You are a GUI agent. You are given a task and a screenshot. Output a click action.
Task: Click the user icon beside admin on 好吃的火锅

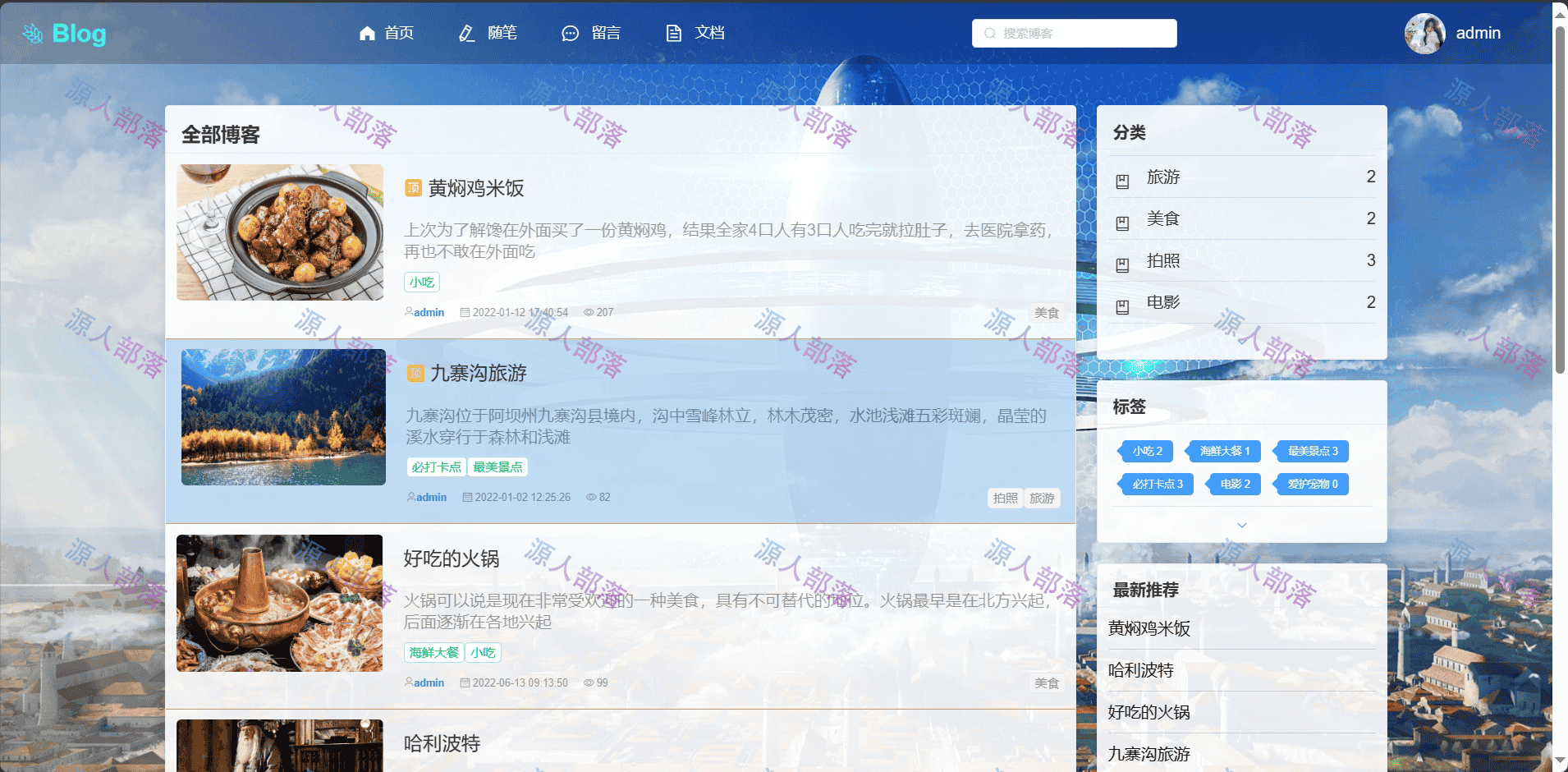pyautogui.click(x=409, y=682)
